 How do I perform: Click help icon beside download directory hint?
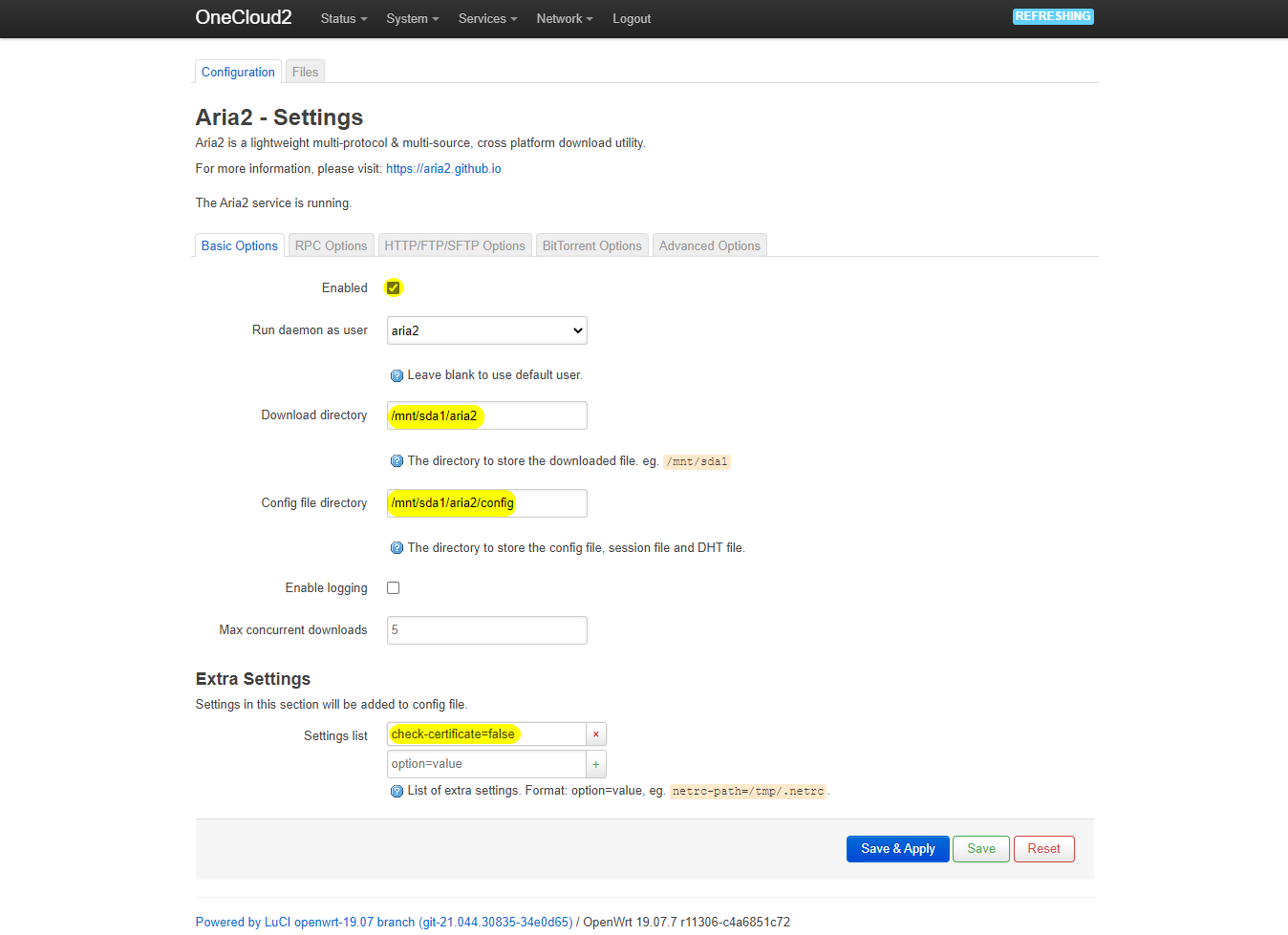(397, 461)
